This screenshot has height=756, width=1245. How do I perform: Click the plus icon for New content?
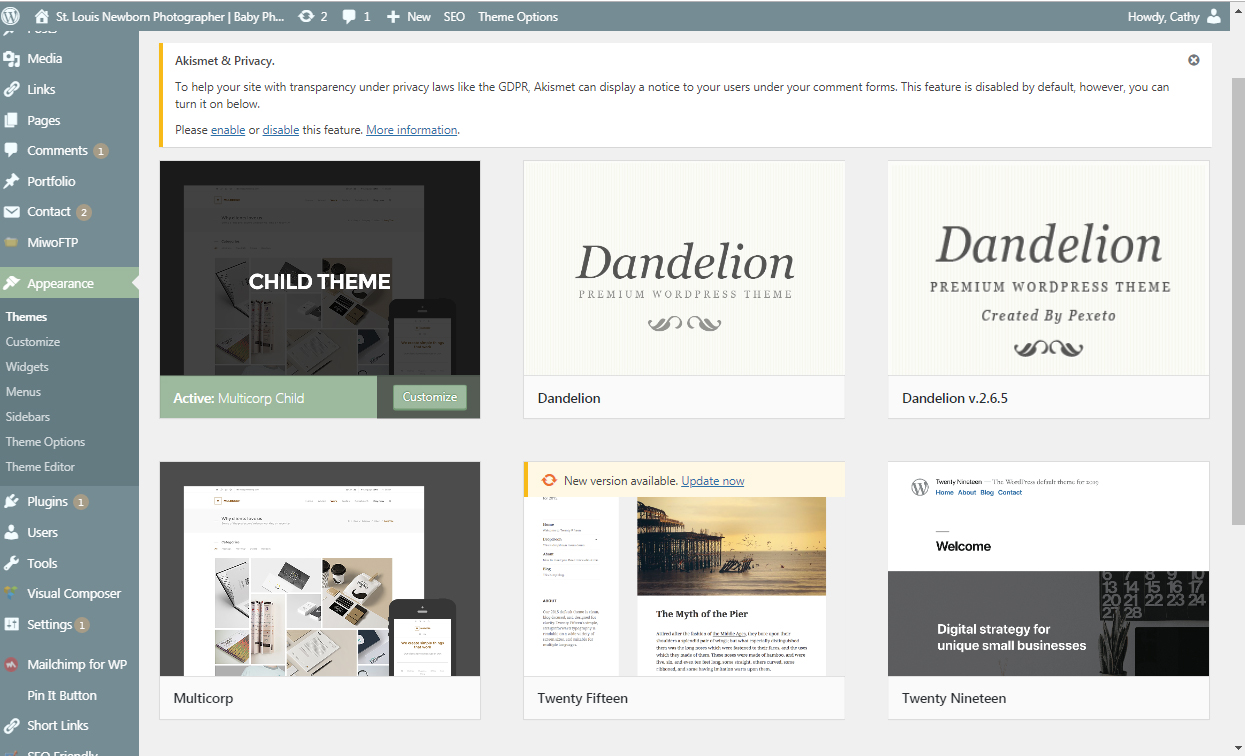coord(393,17)
